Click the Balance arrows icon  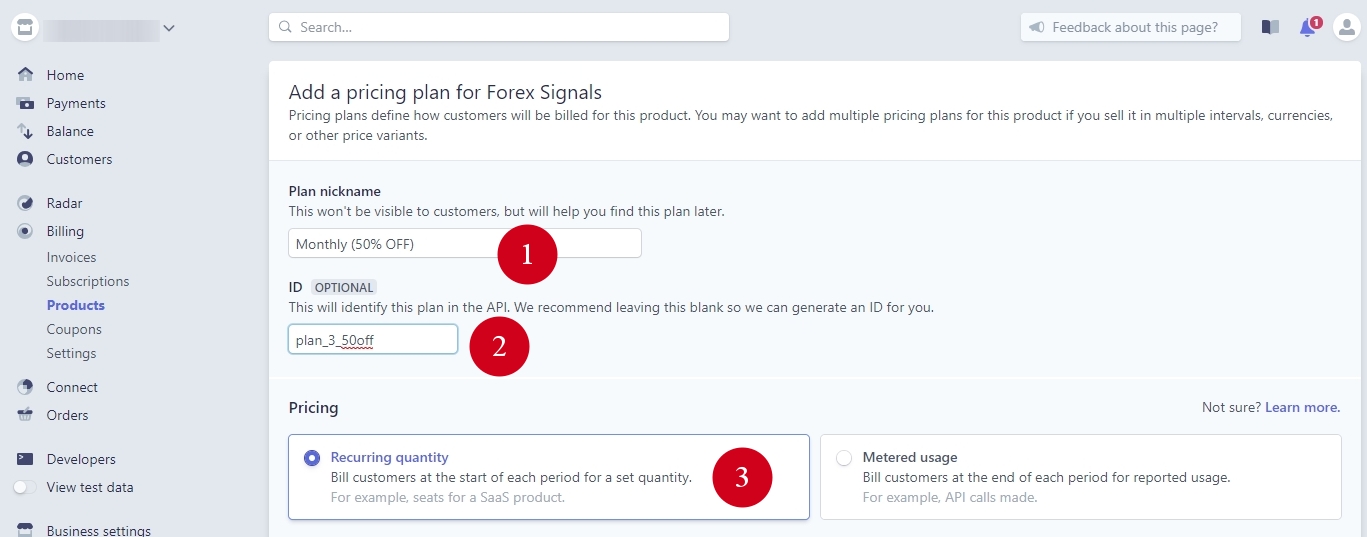click(26, 131)
